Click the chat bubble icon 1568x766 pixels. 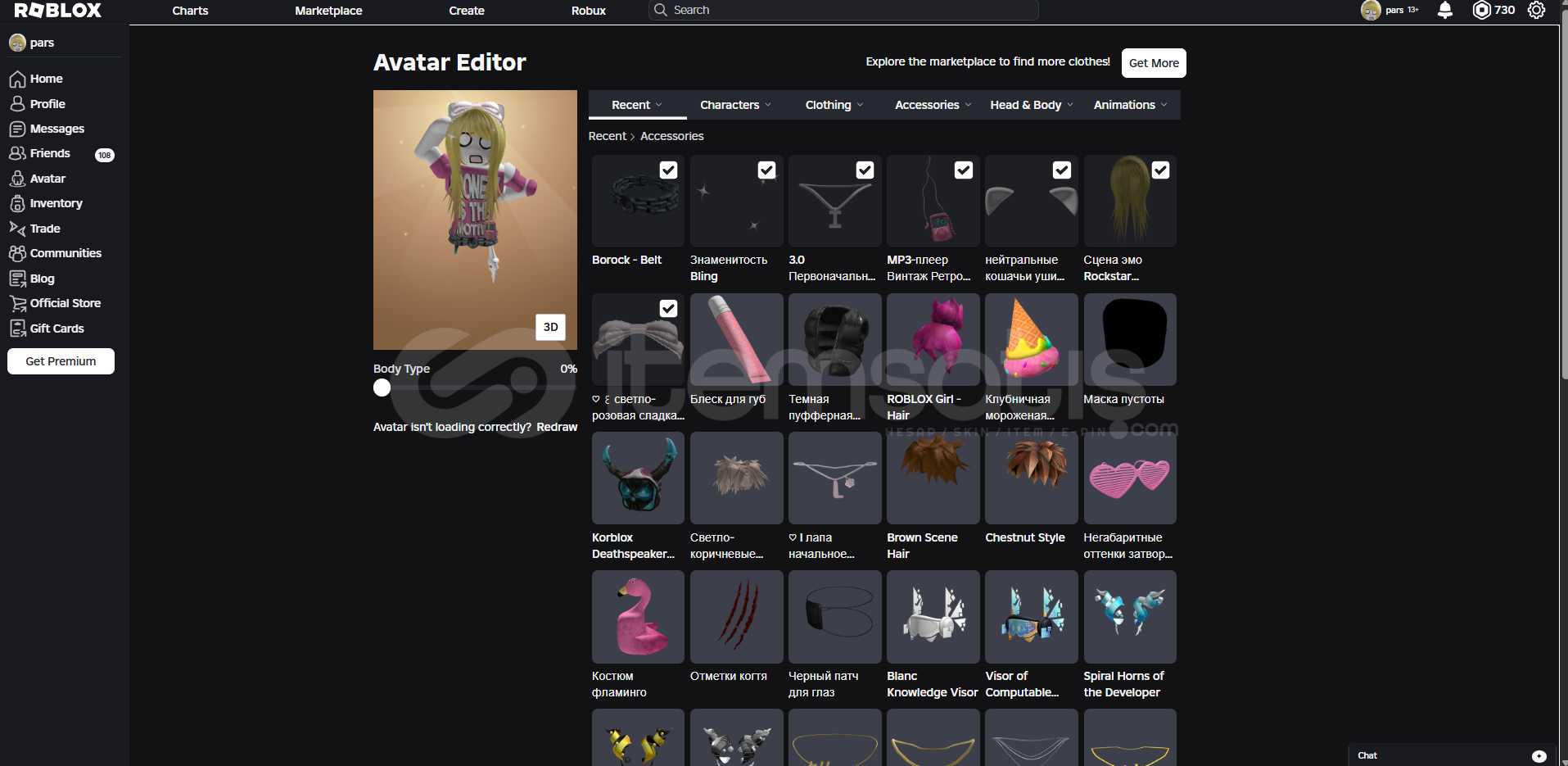(x=1539, y=756)
